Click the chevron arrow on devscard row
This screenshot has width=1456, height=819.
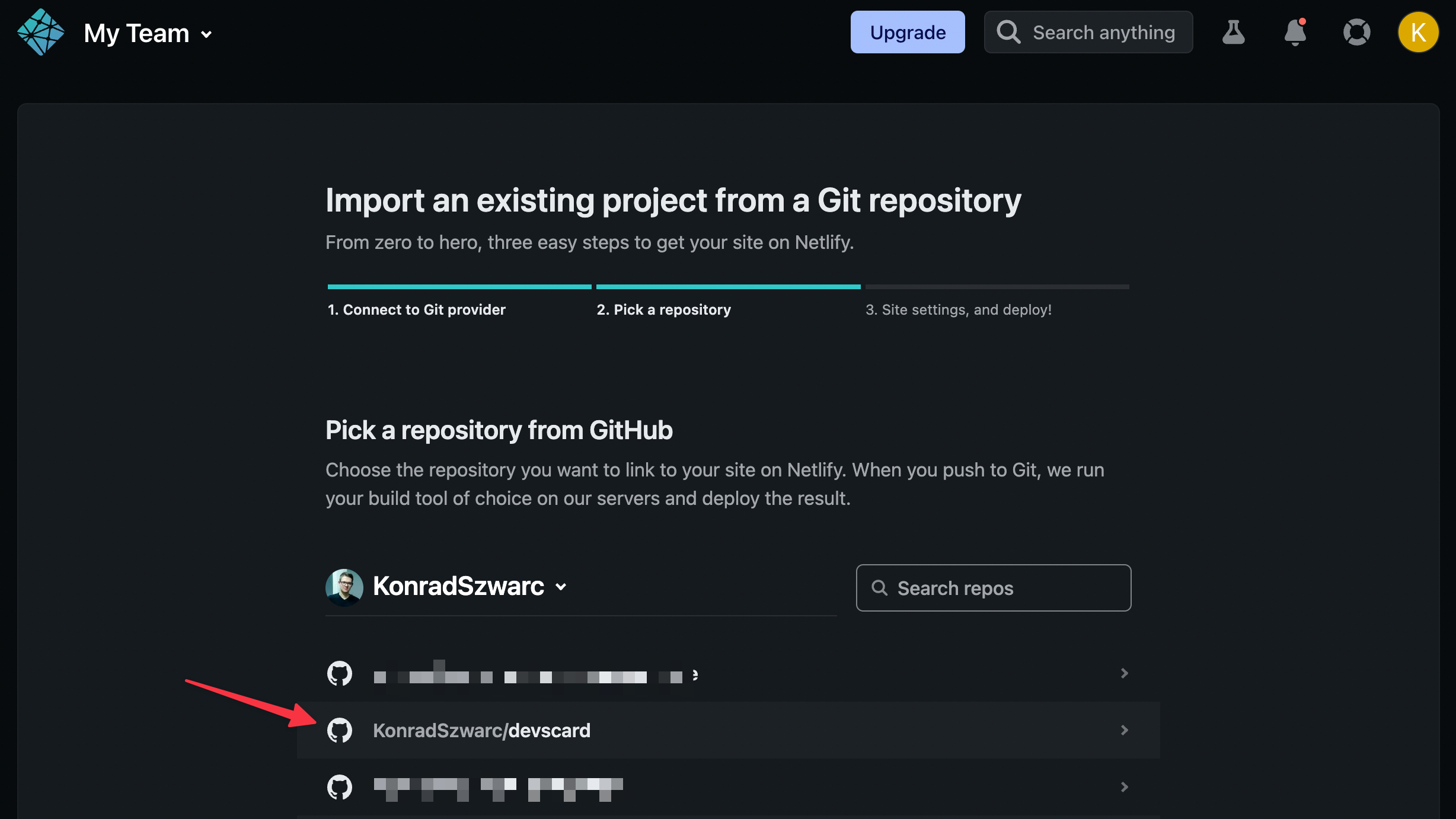(x=1124, y=730)
